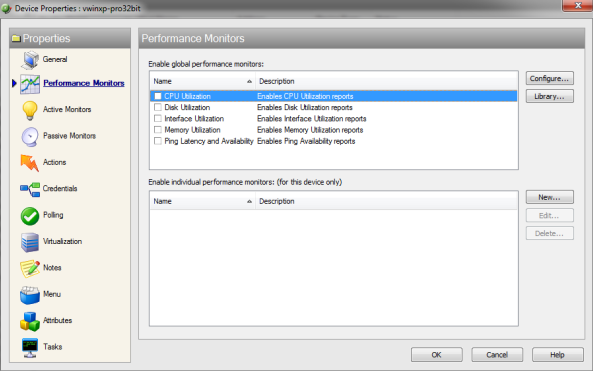Click the Menu icon in sidebar

[30, 295]
